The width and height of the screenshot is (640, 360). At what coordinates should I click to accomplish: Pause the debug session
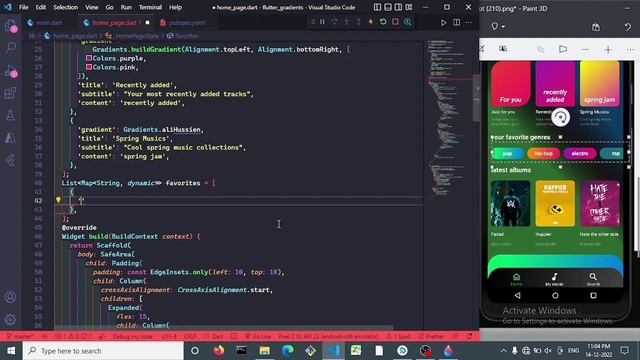(x=322, y=22)
